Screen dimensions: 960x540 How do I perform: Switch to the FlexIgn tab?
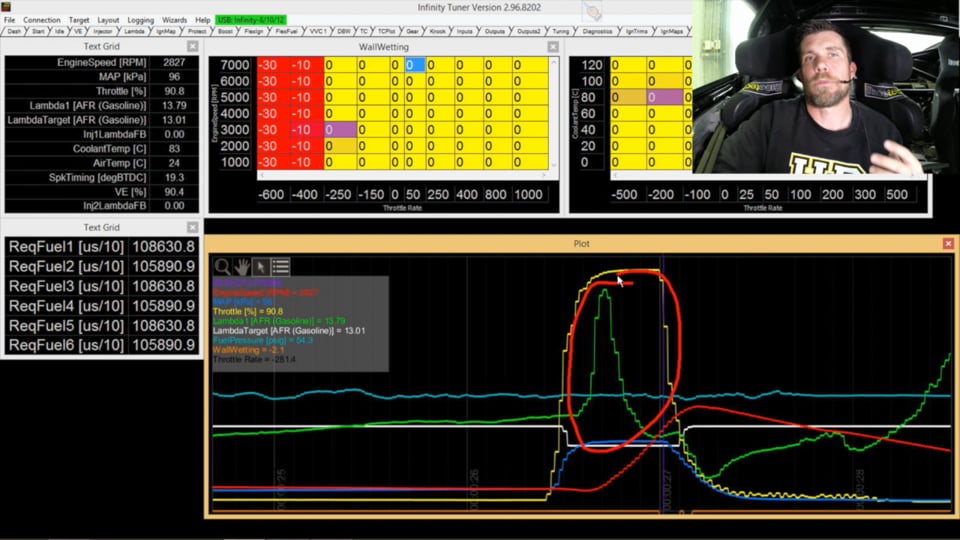[253, 31]
